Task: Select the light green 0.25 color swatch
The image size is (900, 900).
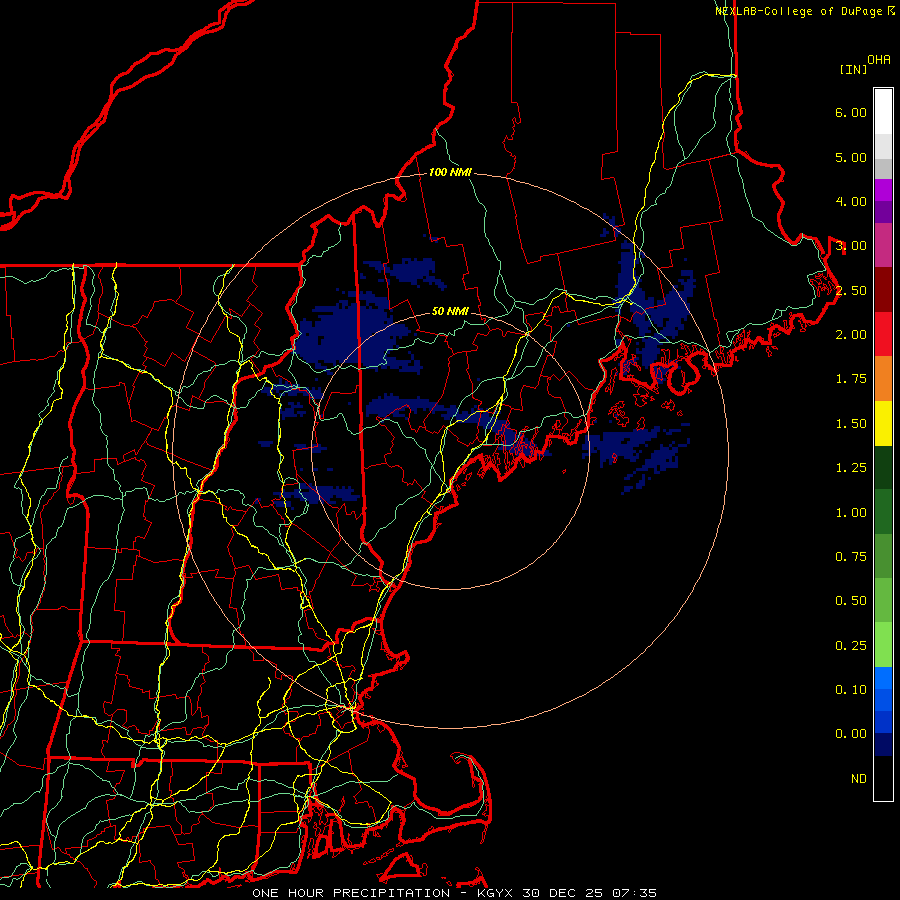Action: coord(883,645)
